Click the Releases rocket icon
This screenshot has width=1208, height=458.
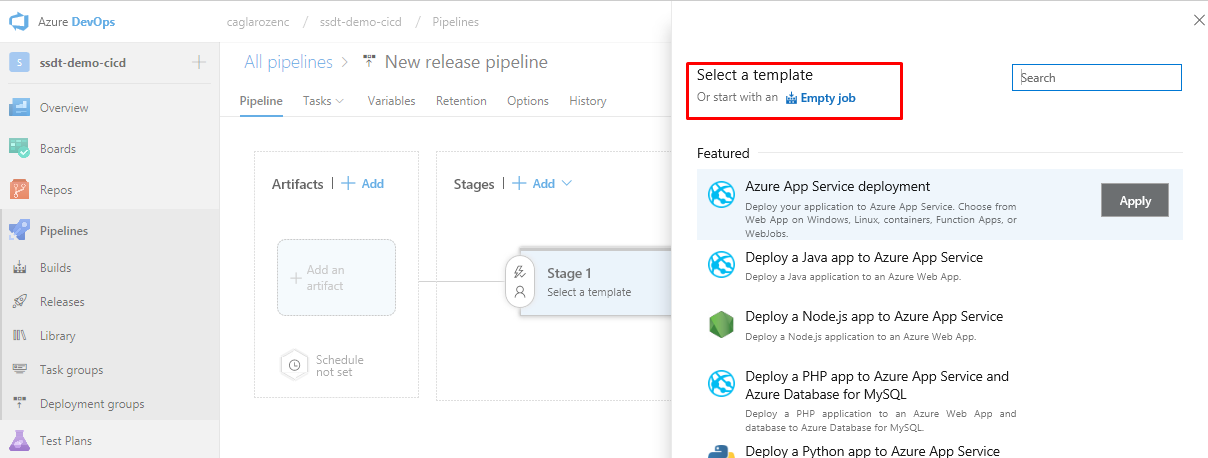19,302
